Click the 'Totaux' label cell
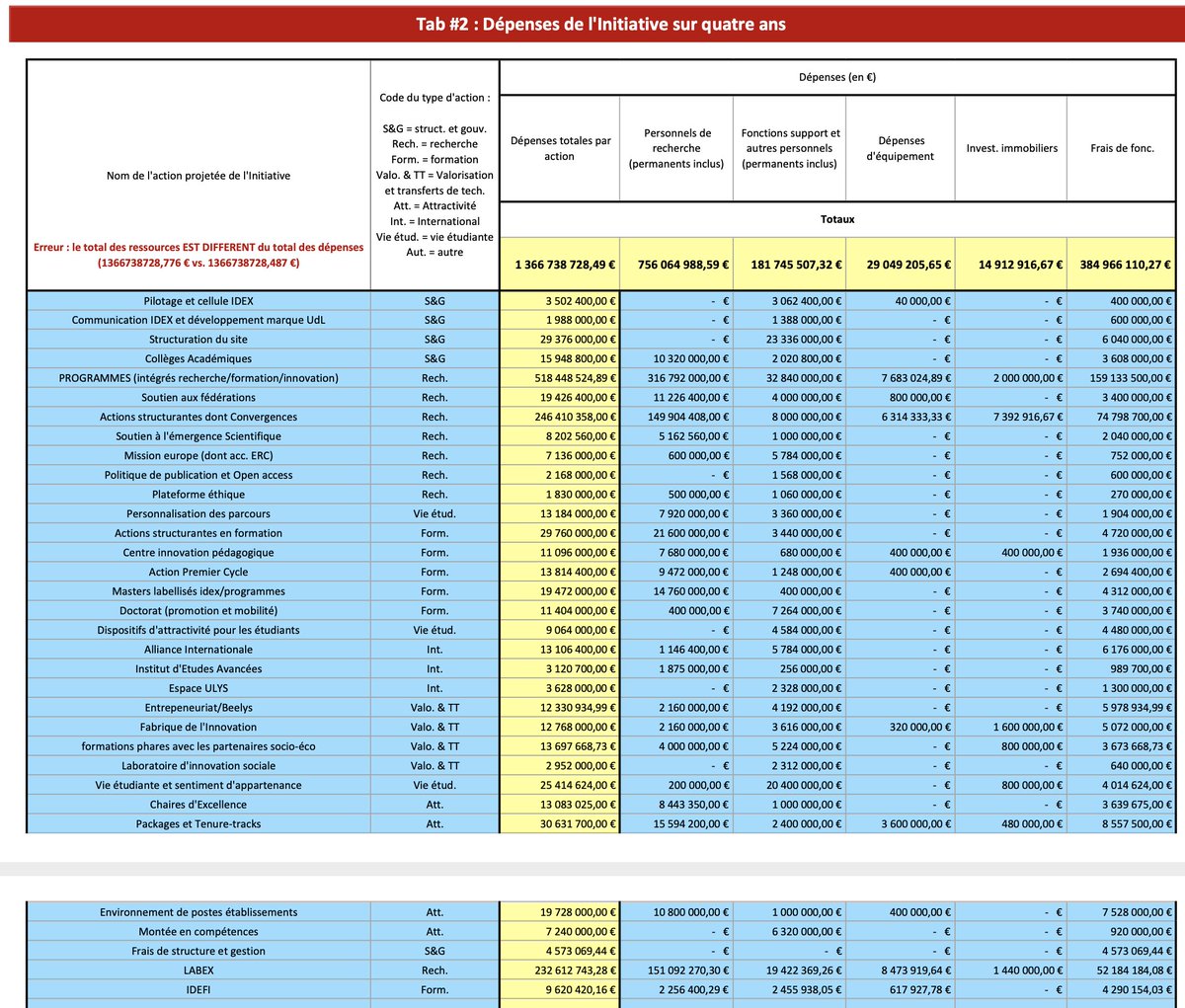 tap(838, 219)
